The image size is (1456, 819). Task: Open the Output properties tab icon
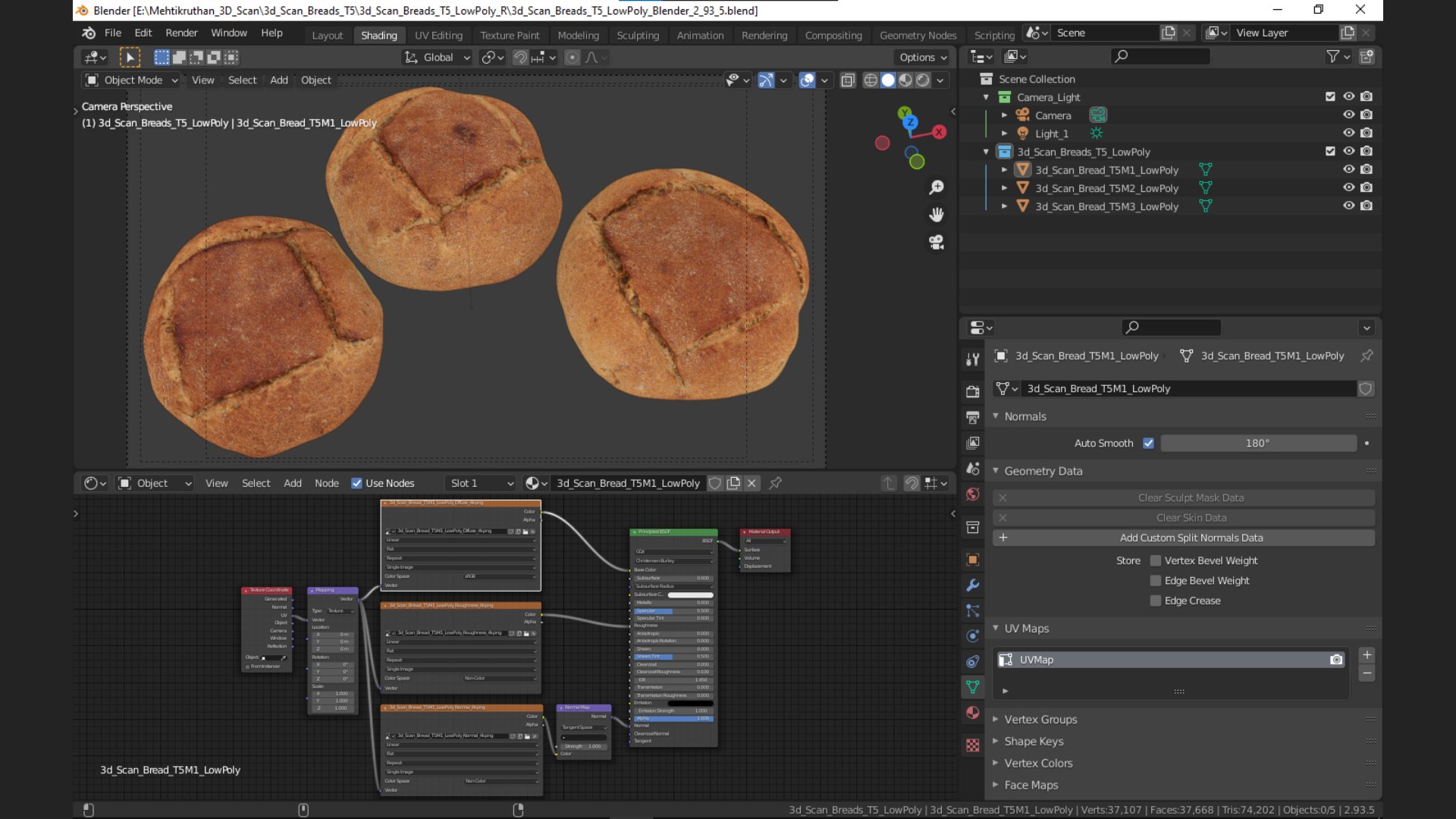[973, 417]
